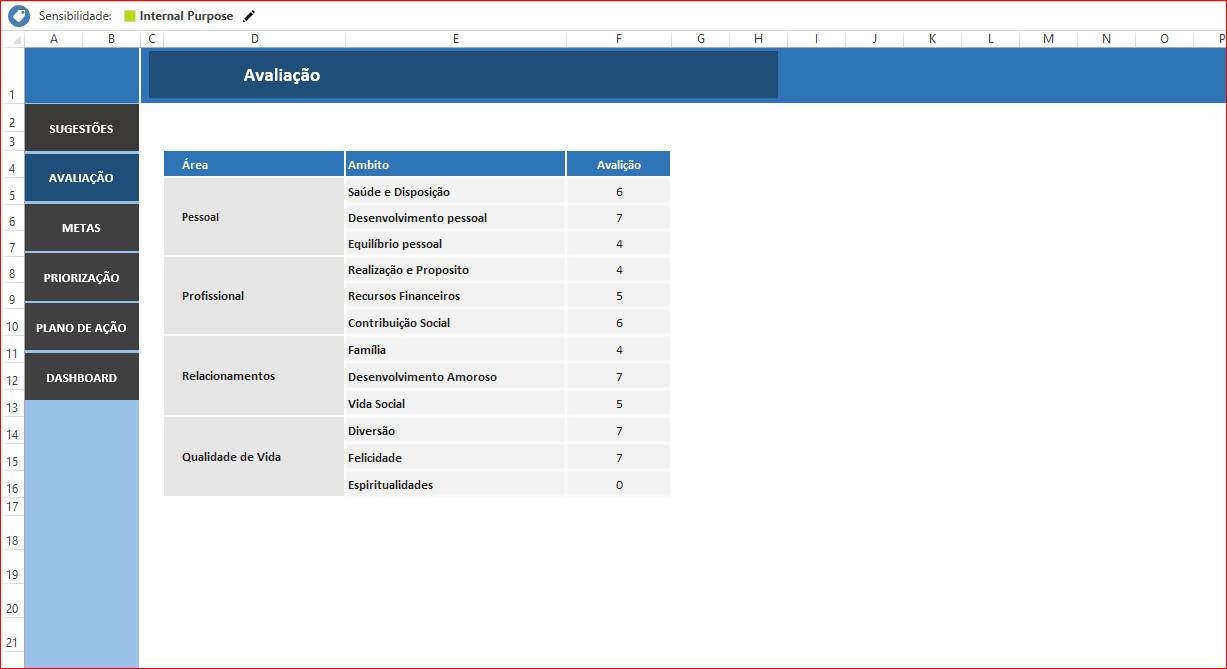Viewport: 1227px width, 669px height.
Task: Select column M header
Action: (x=1048, y=39)
